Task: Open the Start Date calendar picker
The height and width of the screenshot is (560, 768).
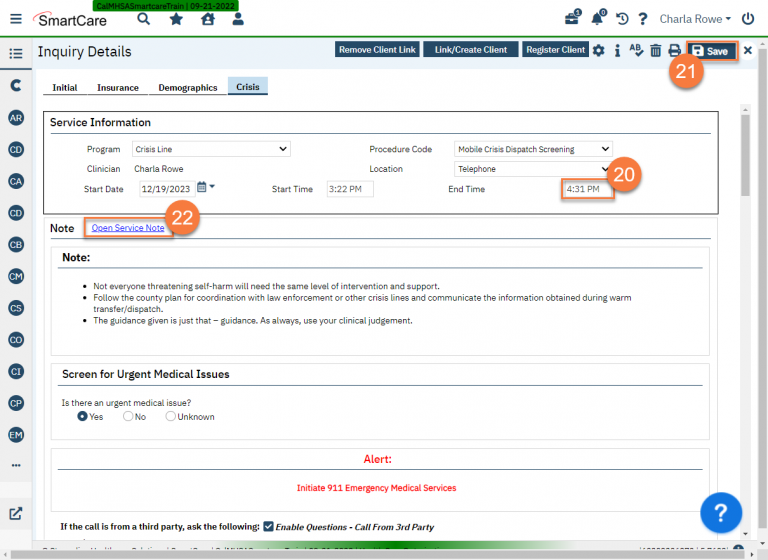Action: (x=203, y=188)
